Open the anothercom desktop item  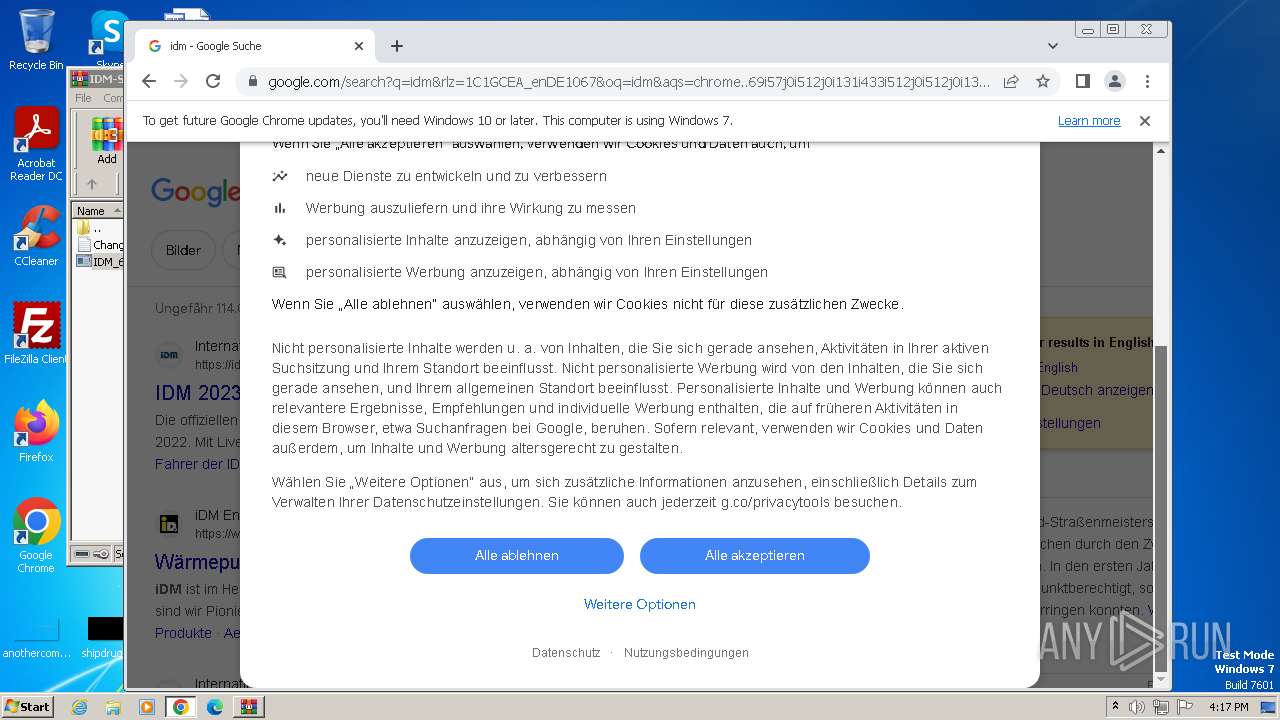[x=36, y=639]
